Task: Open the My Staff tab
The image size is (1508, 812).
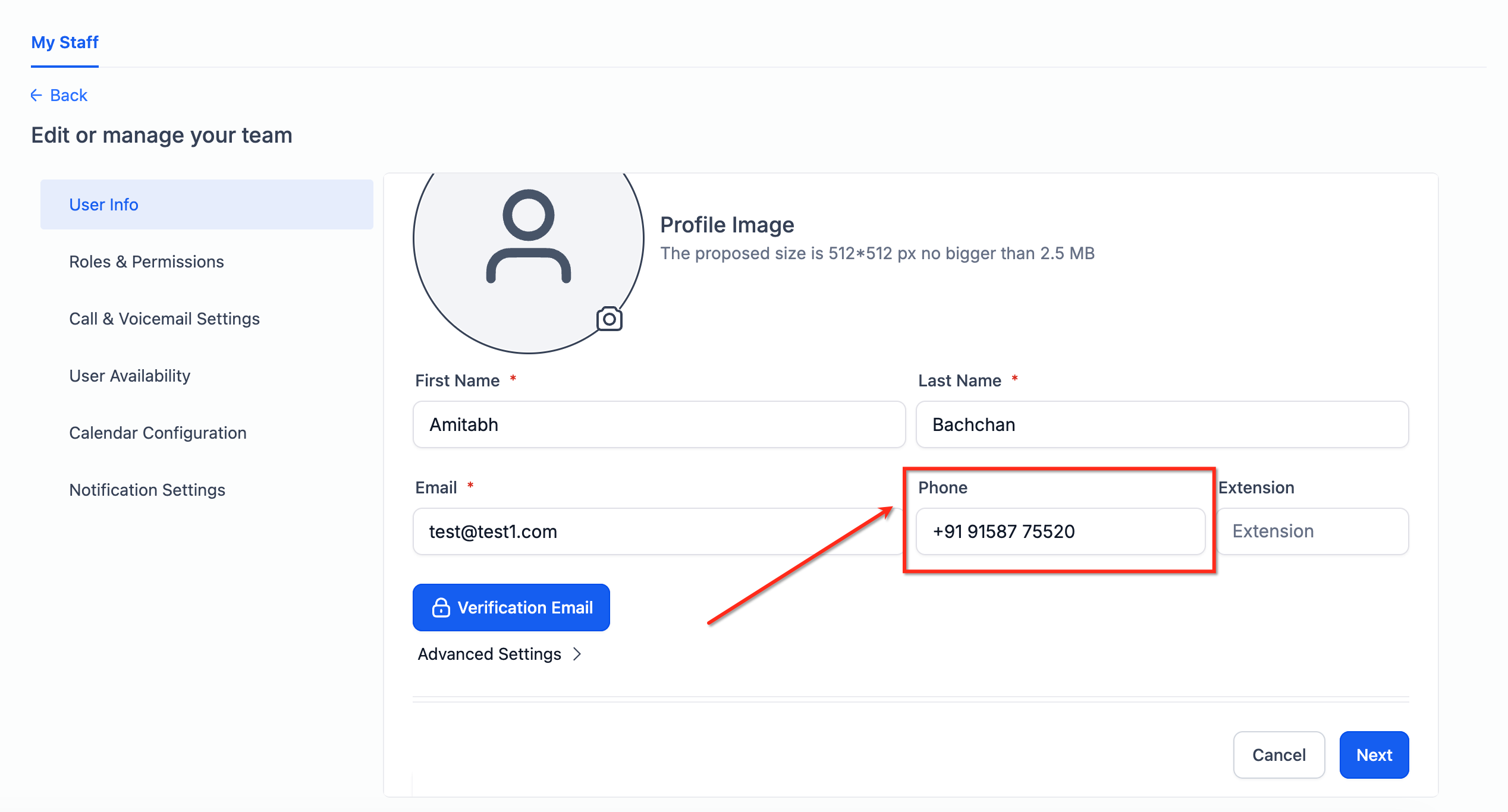Action: [x=65, y=42]
